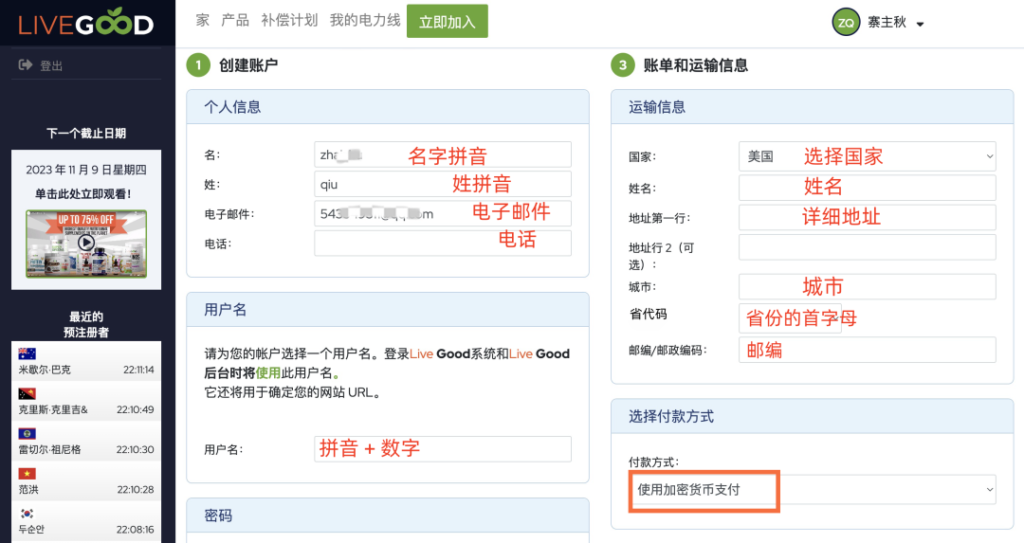Click 单击此处立即观看 link
This screenshot has height=543, width=1024.
click(83, 194)
